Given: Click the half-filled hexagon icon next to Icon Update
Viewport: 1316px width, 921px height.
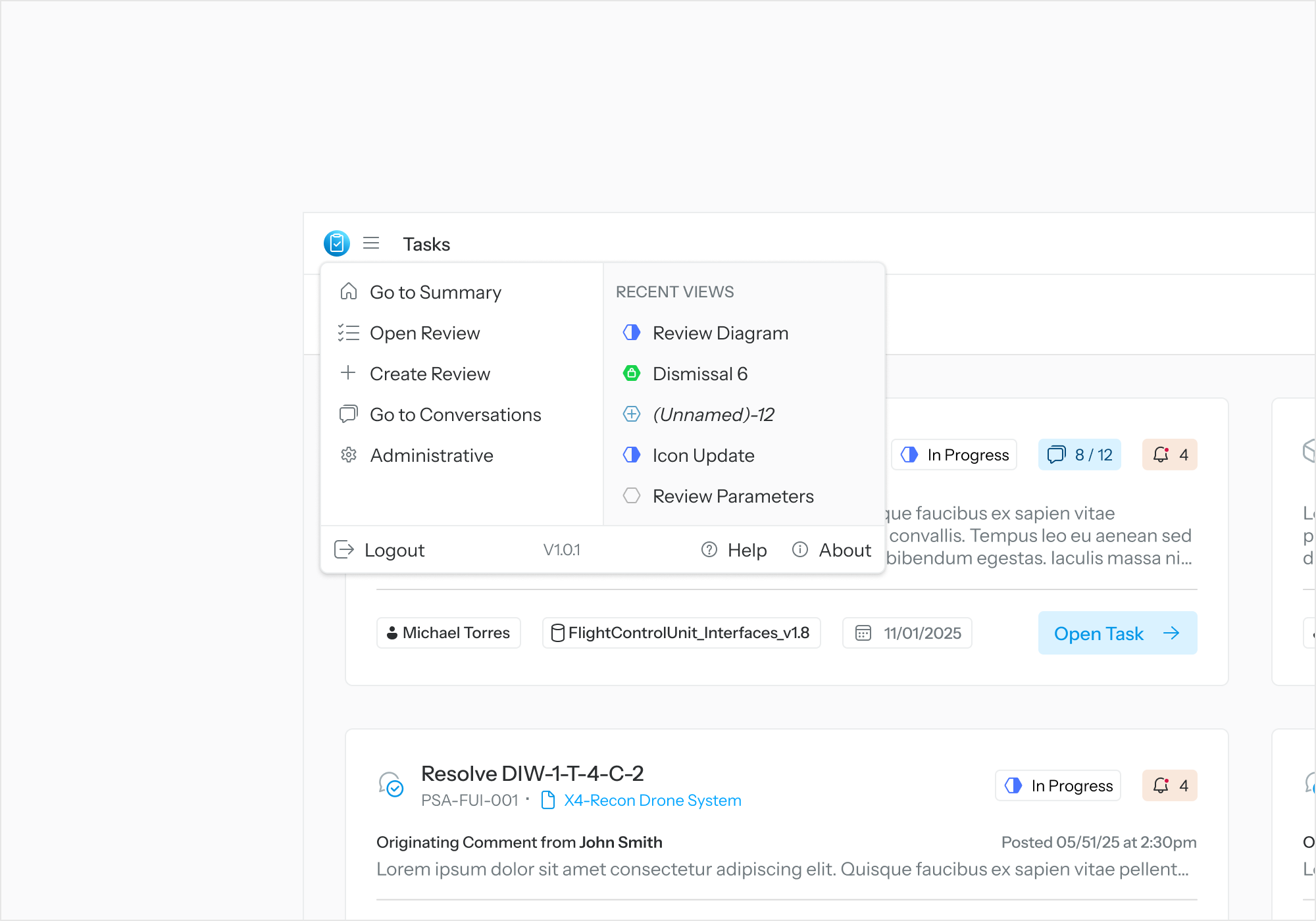Looking at the screenshot, I should pyautogui.click(x=632, y=455).
